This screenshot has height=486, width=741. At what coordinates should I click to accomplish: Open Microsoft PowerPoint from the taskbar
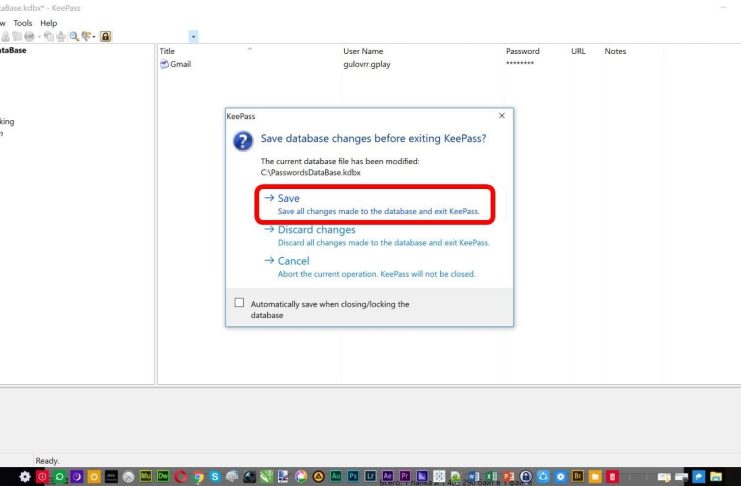pos(508,477)
